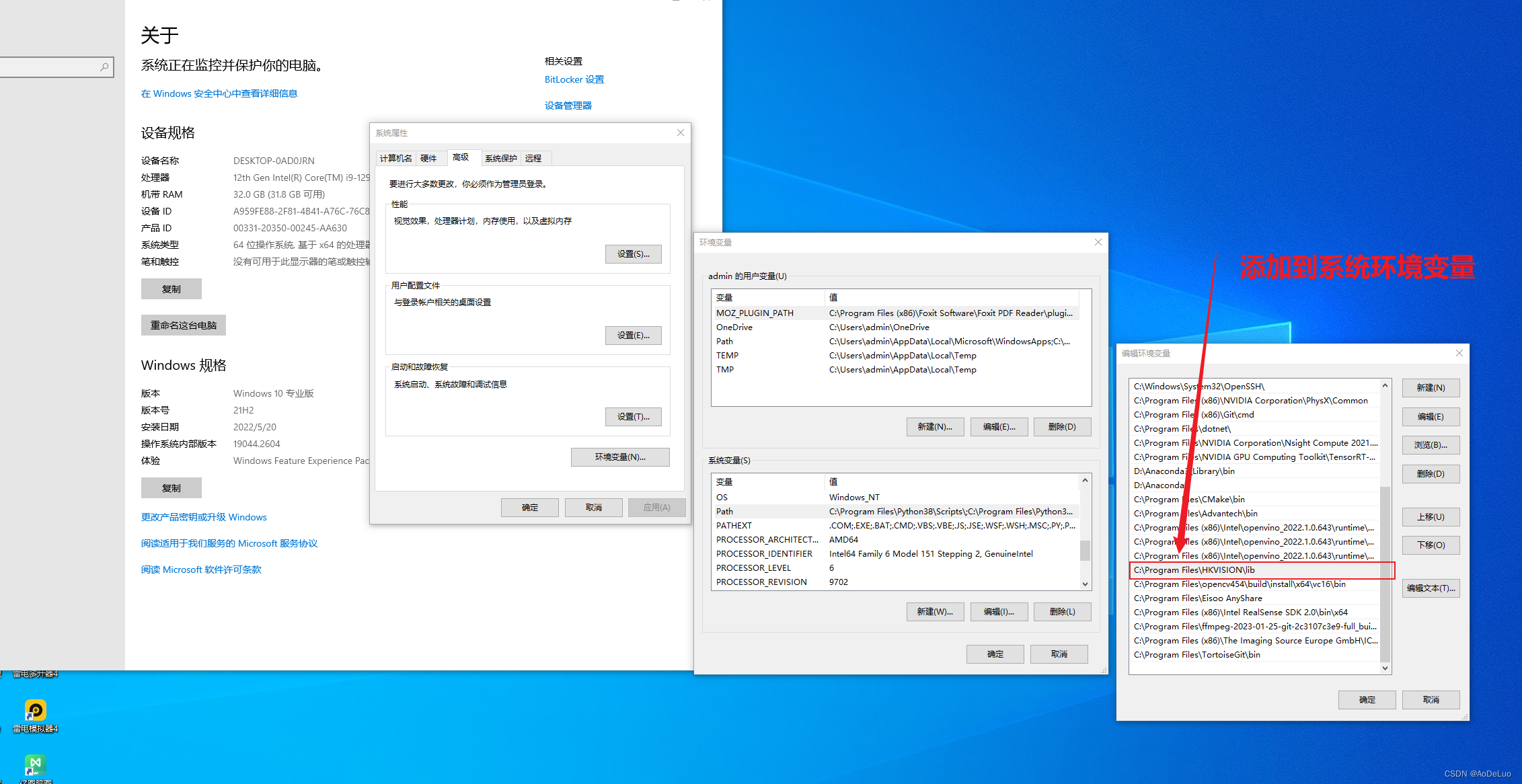Viewport: 1522px width, 784px height.
Task: Select the ffmpeg-2023-01-25 path entry
Action: pos(1255,627)
